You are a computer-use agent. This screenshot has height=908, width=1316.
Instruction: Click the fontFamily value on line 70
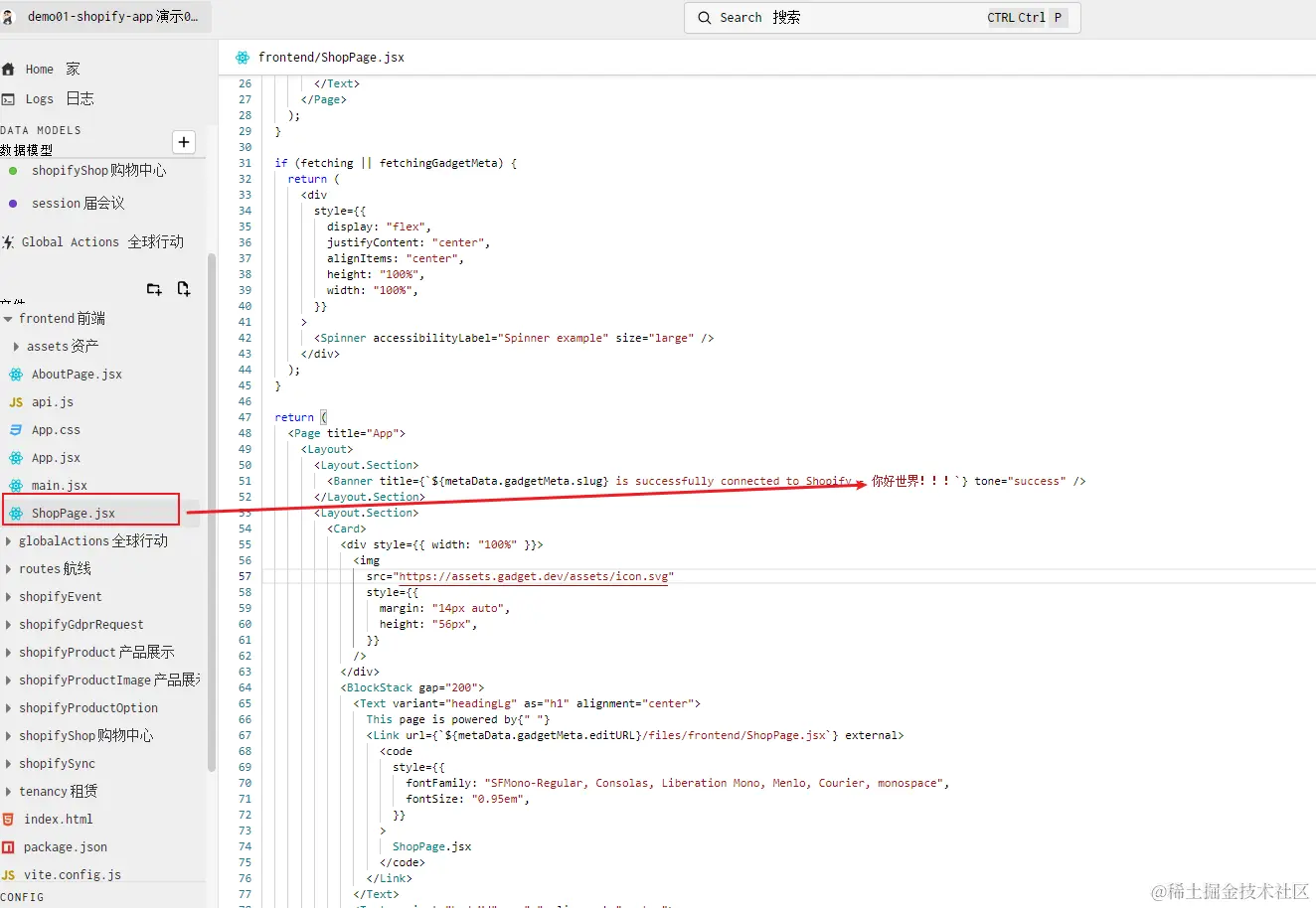713,783
